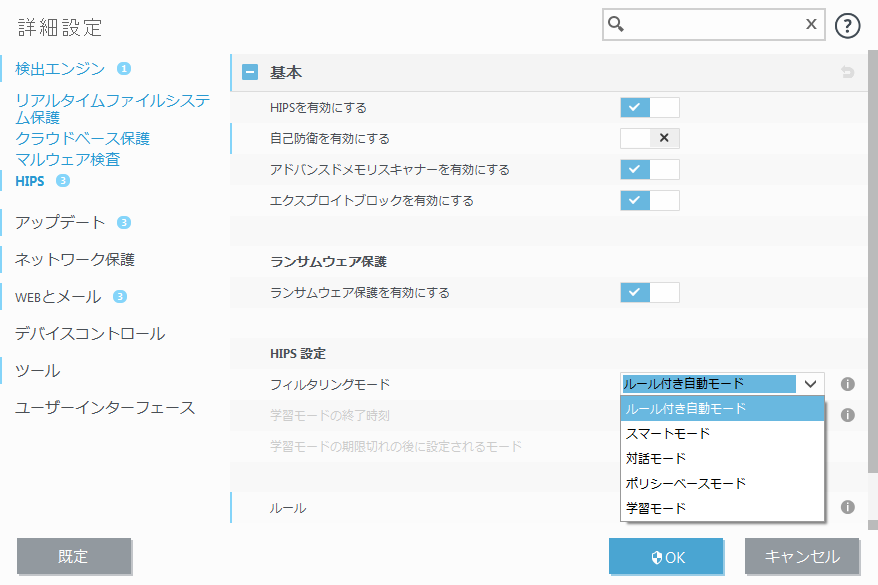Close the フィルタリングモード dropdown arrow
The width and height of the screenshot is (878, 585).
pyautogui.click(x=810, y=384)
